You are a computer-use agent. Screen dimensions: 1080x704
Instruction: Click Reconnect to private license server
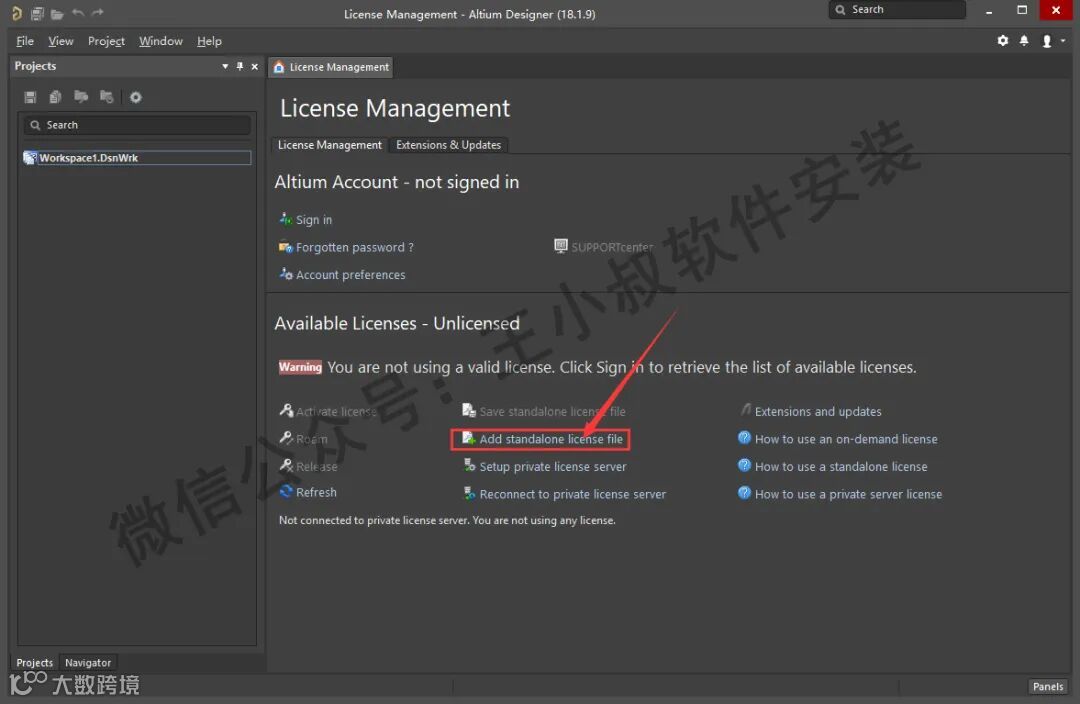[x=573, y=494]
